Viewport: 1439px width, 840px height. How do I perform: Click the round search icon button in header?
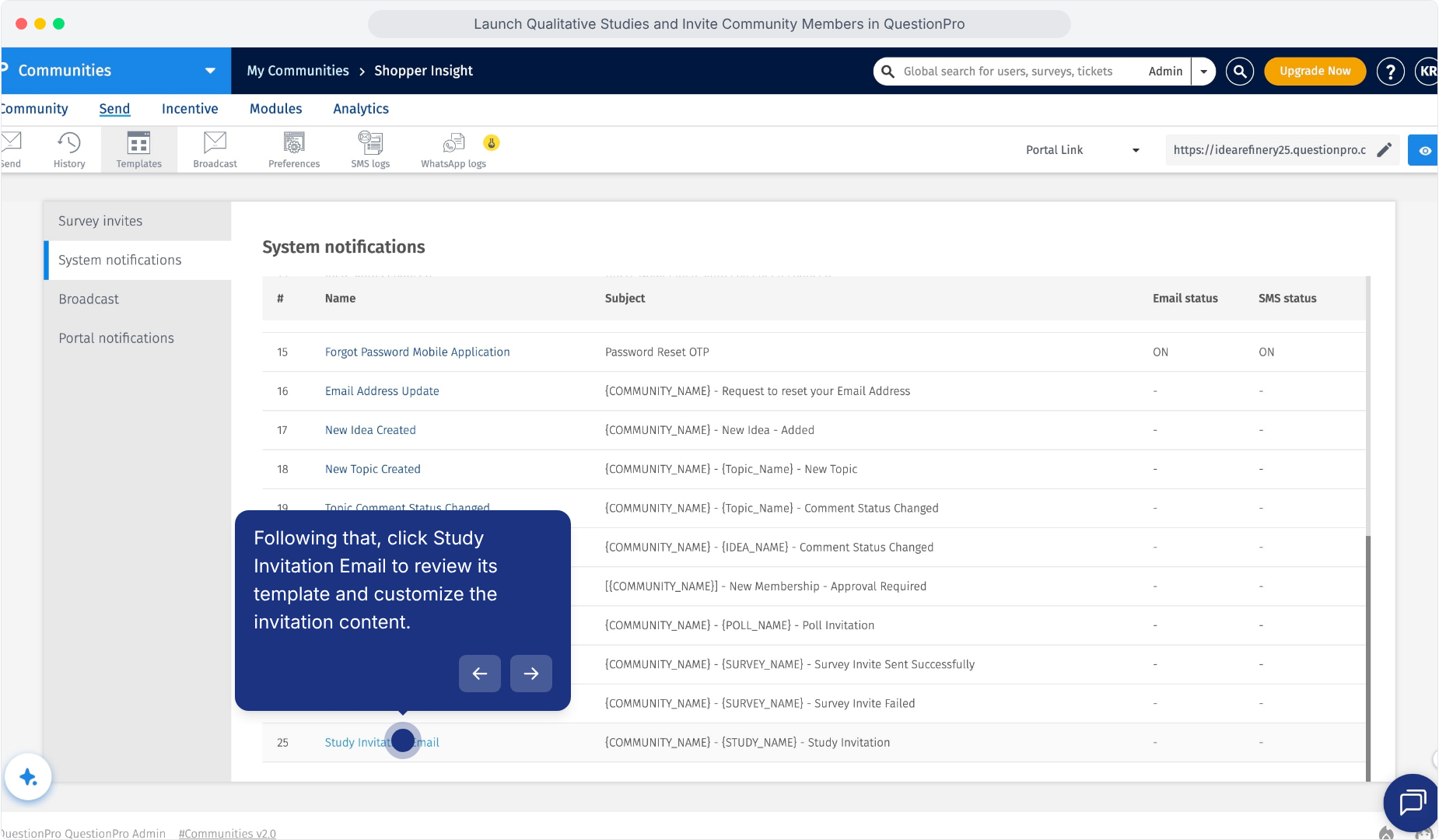(x=1240, y=71)
